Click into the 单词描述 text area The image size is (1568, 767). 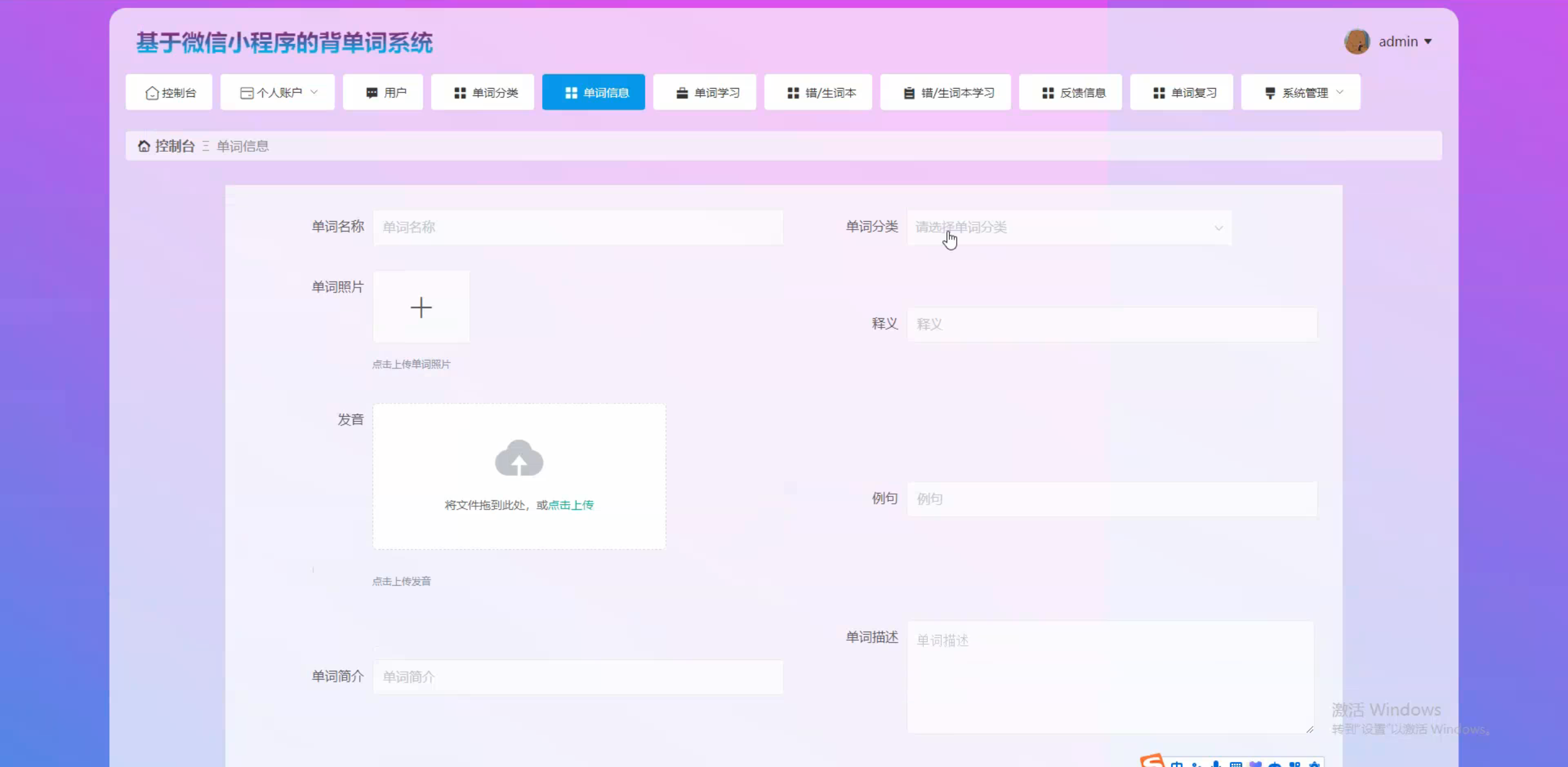(1110, 676)
